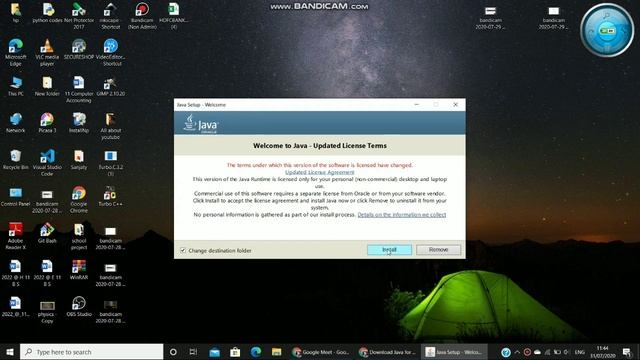This screenshot has height=360, width=640.
Task: Select the HDFCBANK Excel file icon
Action: coord(173,16)
